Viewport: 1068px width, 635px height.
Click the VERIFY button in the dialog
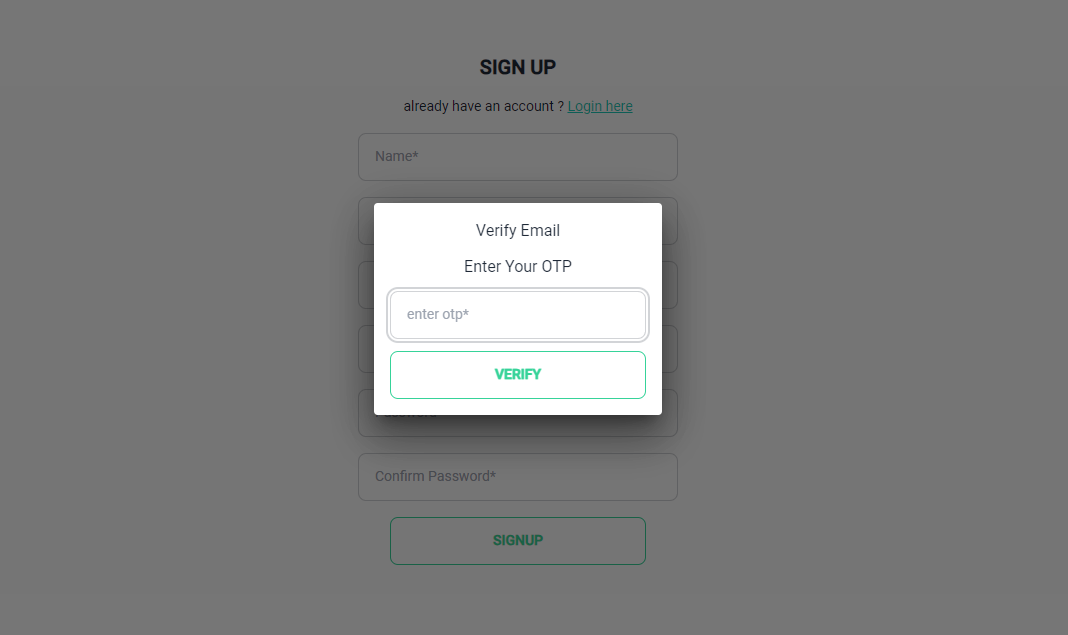518,375
